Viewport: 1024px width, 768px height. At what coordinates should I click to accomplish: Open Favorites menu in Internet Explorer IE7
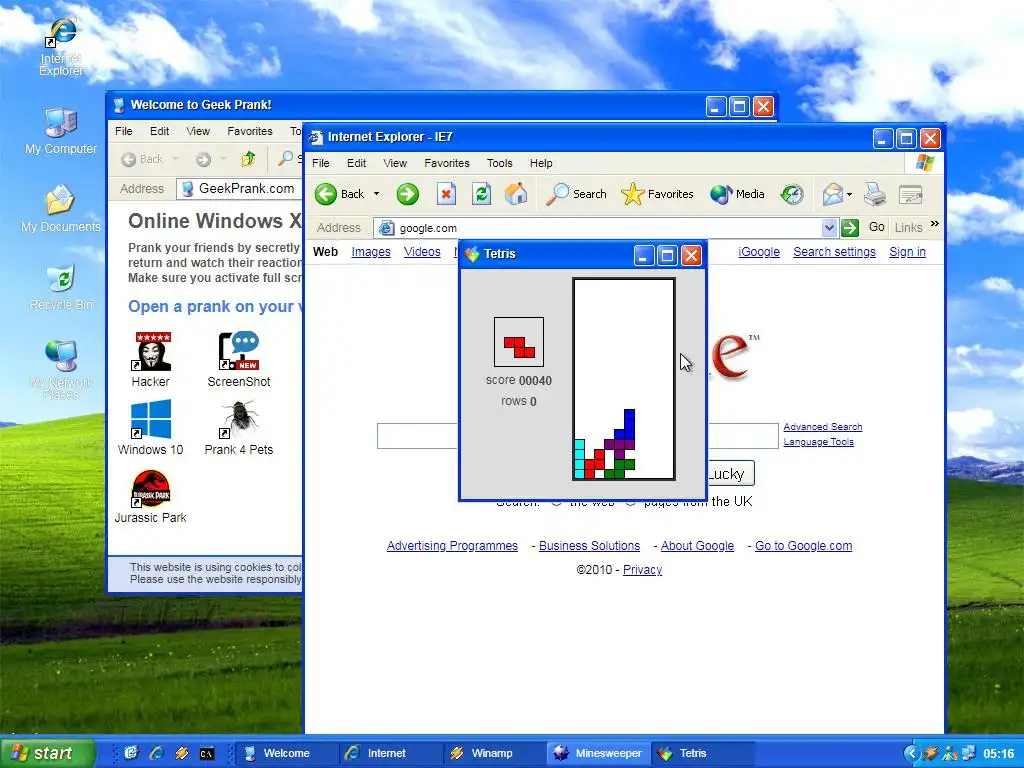click(447, 163)
